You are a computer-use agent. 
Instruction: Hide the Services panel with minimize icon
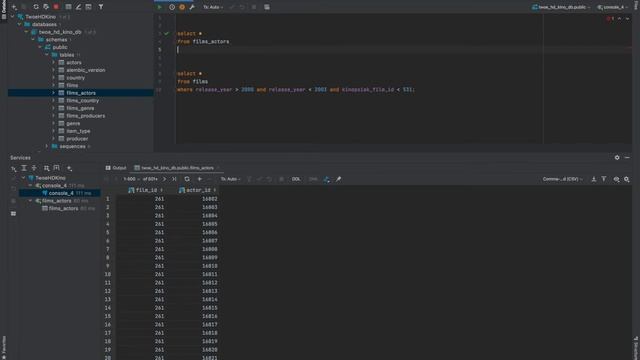tap(627, 158)
